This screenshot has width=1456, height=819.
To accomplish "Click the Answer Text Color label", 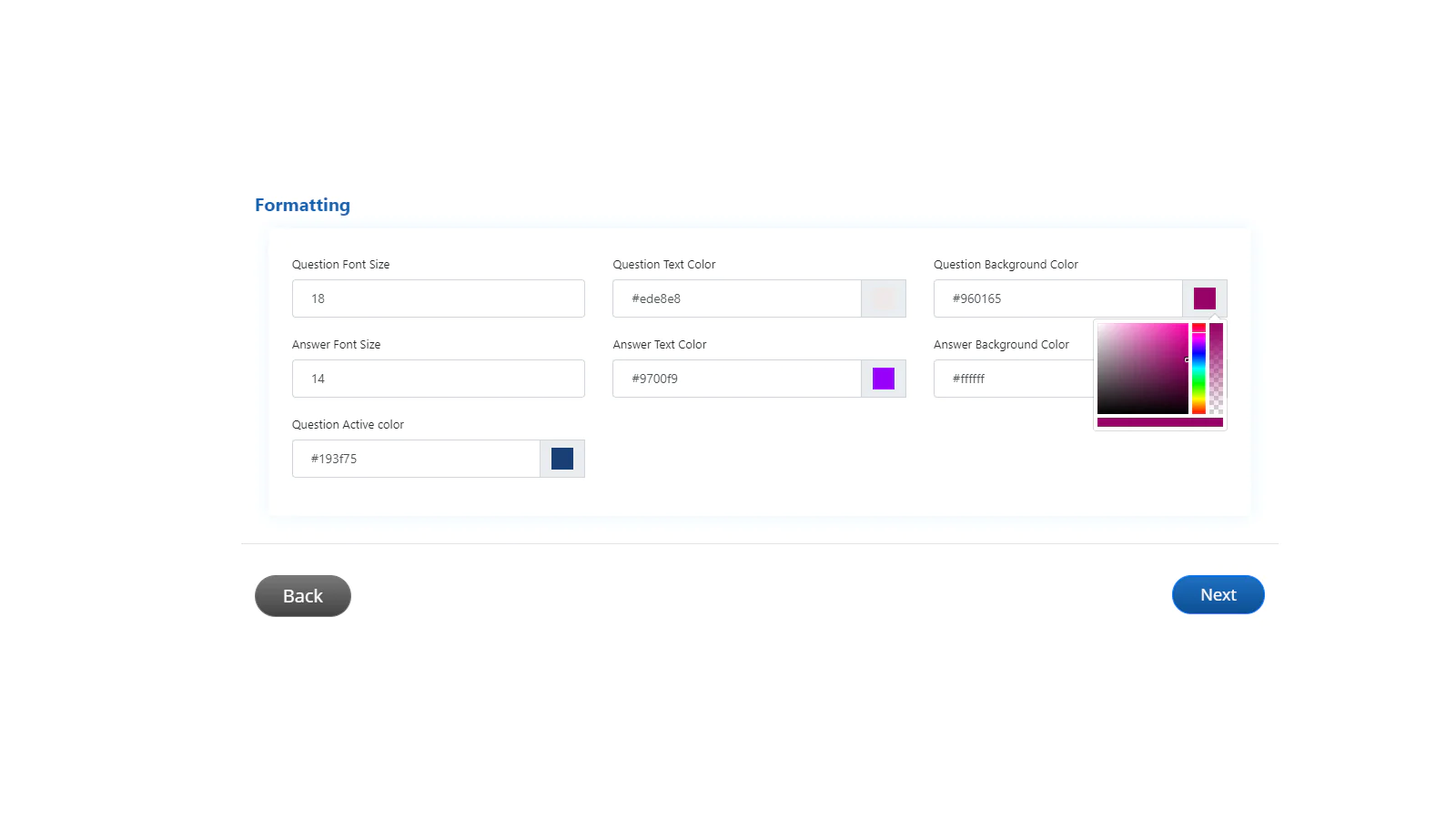I will [x=659, y=345].
